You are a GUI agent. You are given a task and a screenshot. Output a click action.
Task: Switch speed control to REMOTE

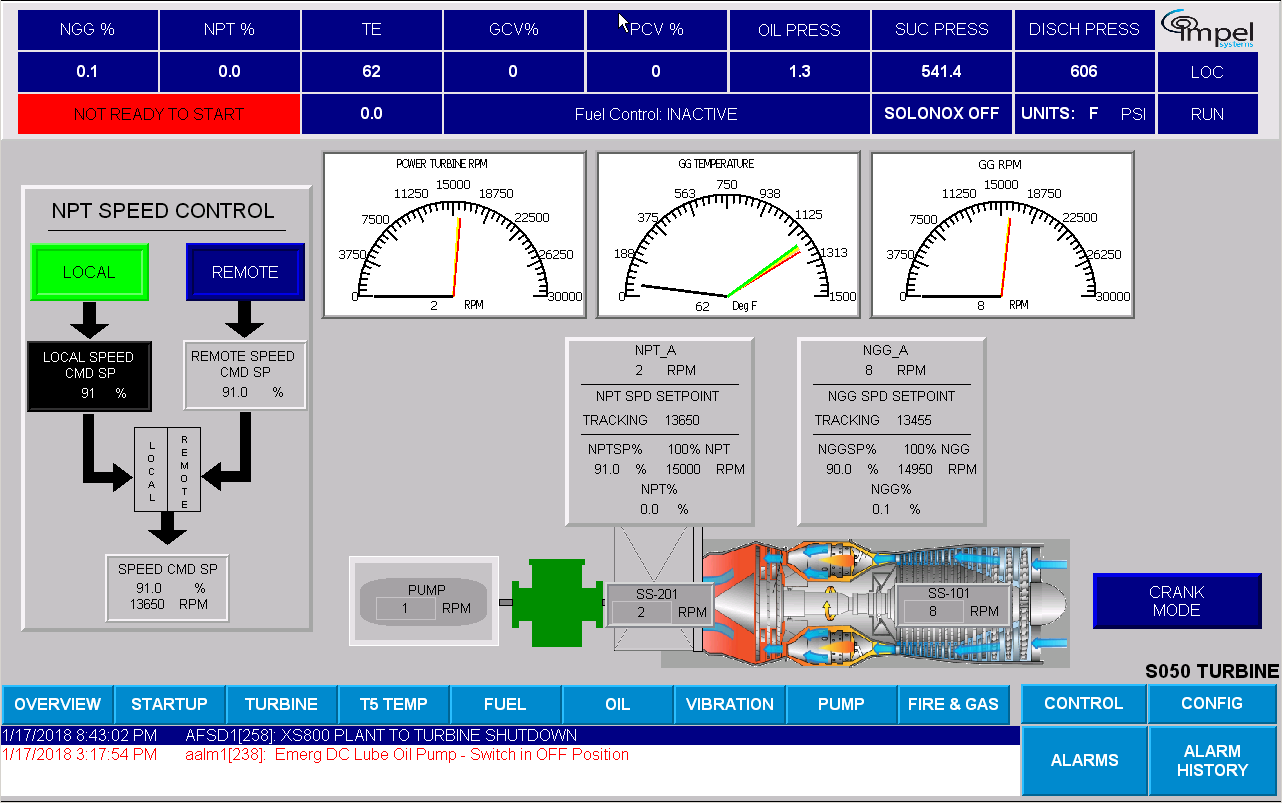[x=245, y=272]
